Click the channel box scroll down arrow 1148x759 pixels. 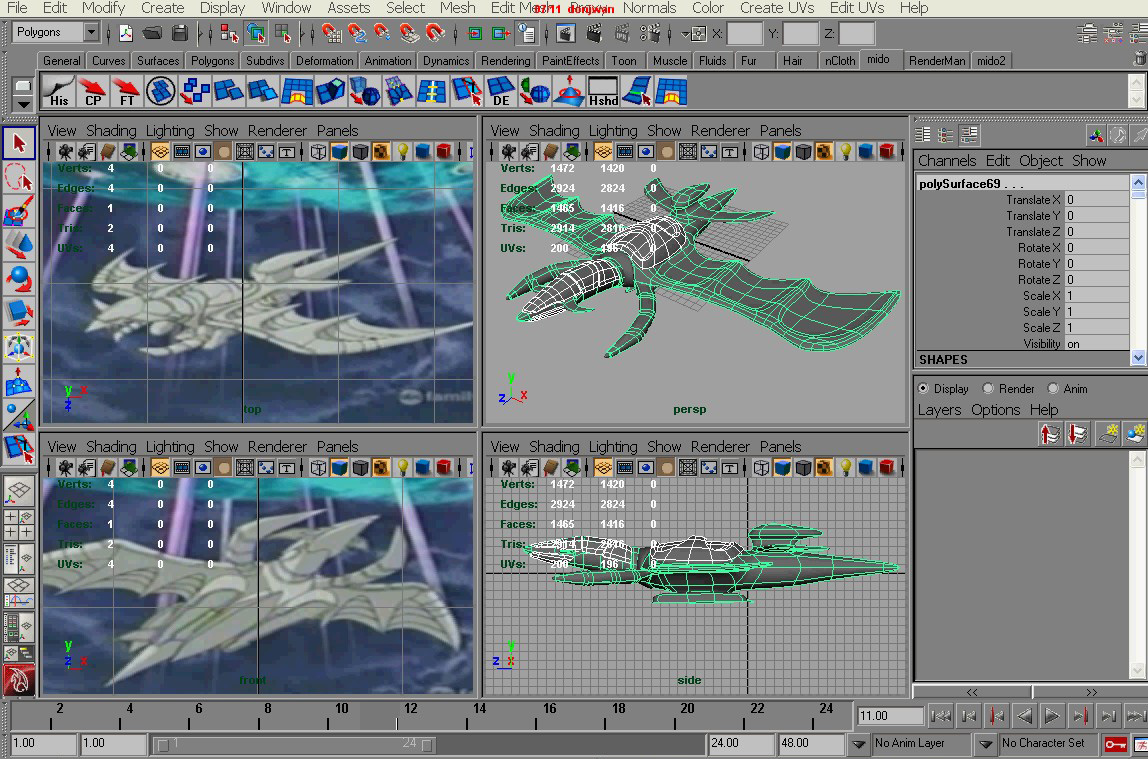(x=1138, y=358)
